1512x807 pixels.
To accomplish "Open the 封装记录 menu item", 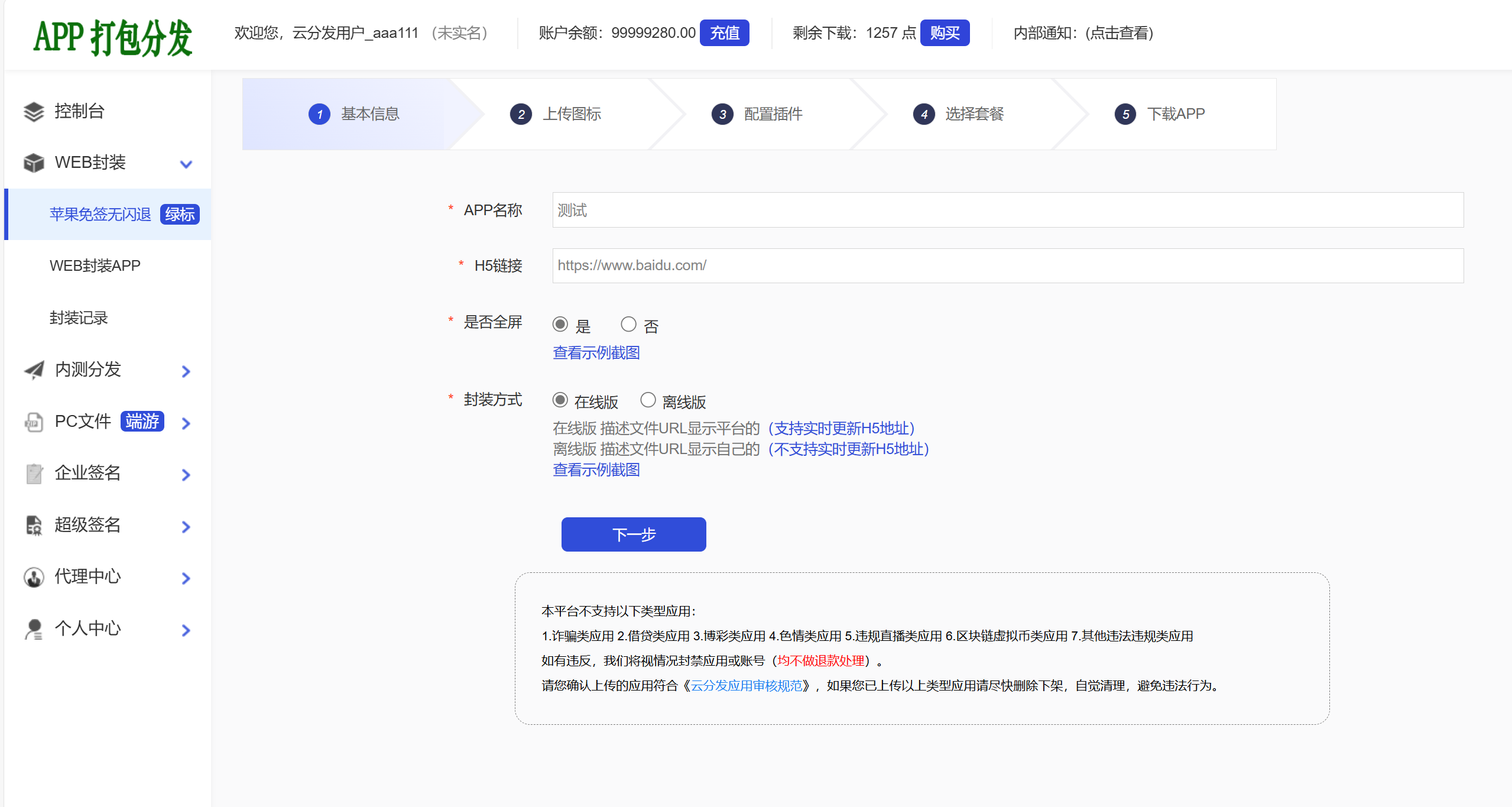I will coord(79,318).
